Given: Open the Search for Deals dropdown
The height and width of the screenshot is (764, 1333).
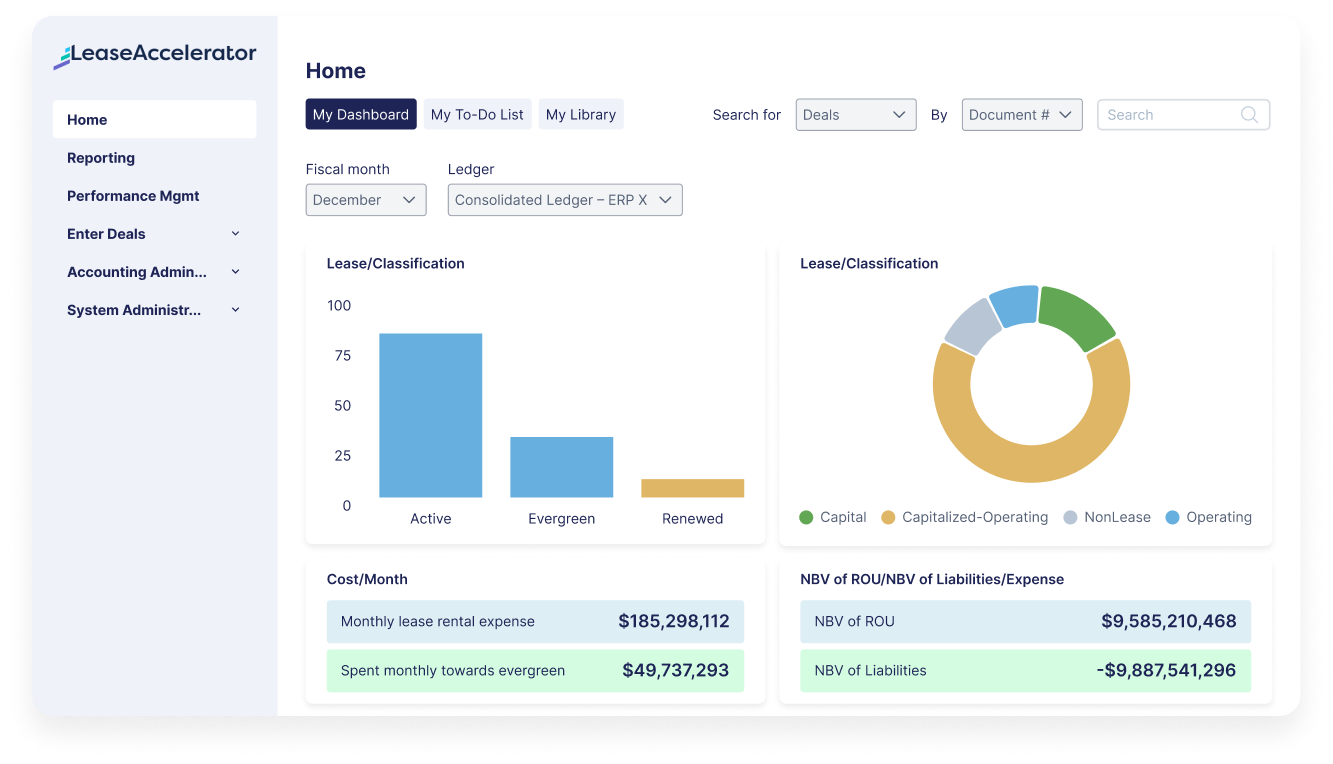Looking at the screenshot, I should [855, 114].
